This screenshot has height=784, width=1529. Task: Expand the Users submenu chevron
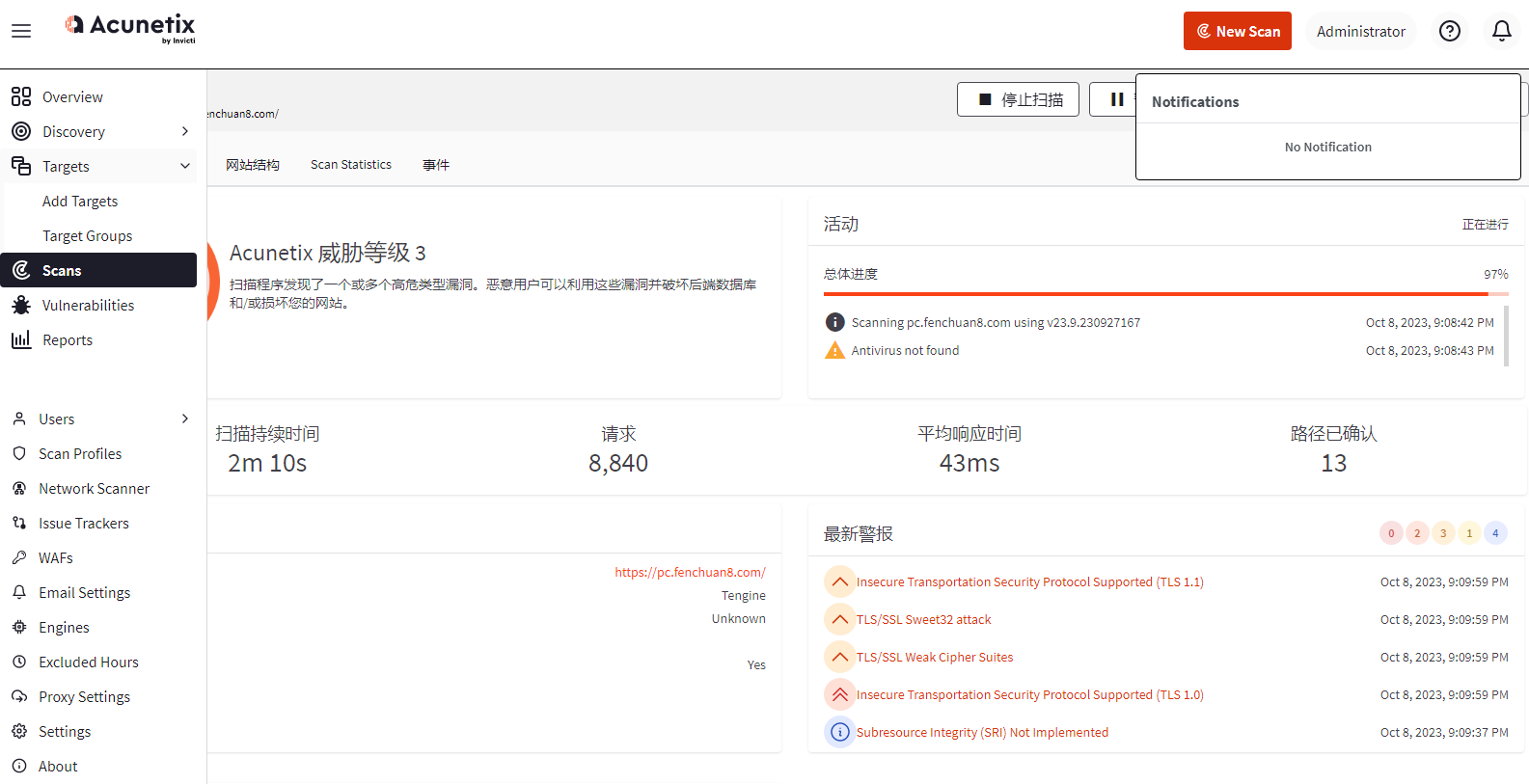tap(185, 419)
